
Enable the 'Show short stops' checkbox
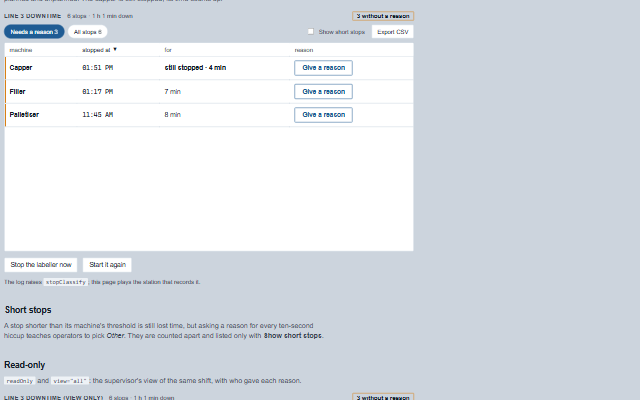(311, 31)
